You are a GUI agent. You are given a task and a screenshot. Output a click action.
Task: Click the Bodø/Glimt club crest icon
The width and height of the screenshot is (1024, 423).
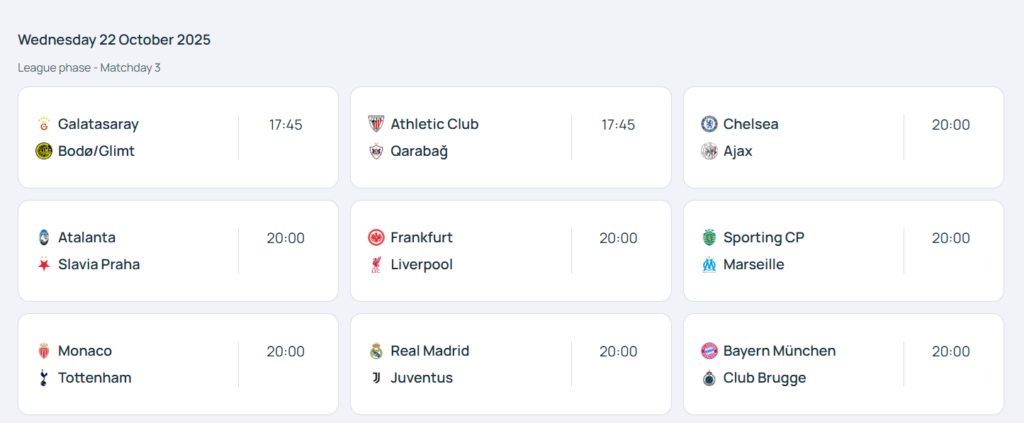click(43, 151)
